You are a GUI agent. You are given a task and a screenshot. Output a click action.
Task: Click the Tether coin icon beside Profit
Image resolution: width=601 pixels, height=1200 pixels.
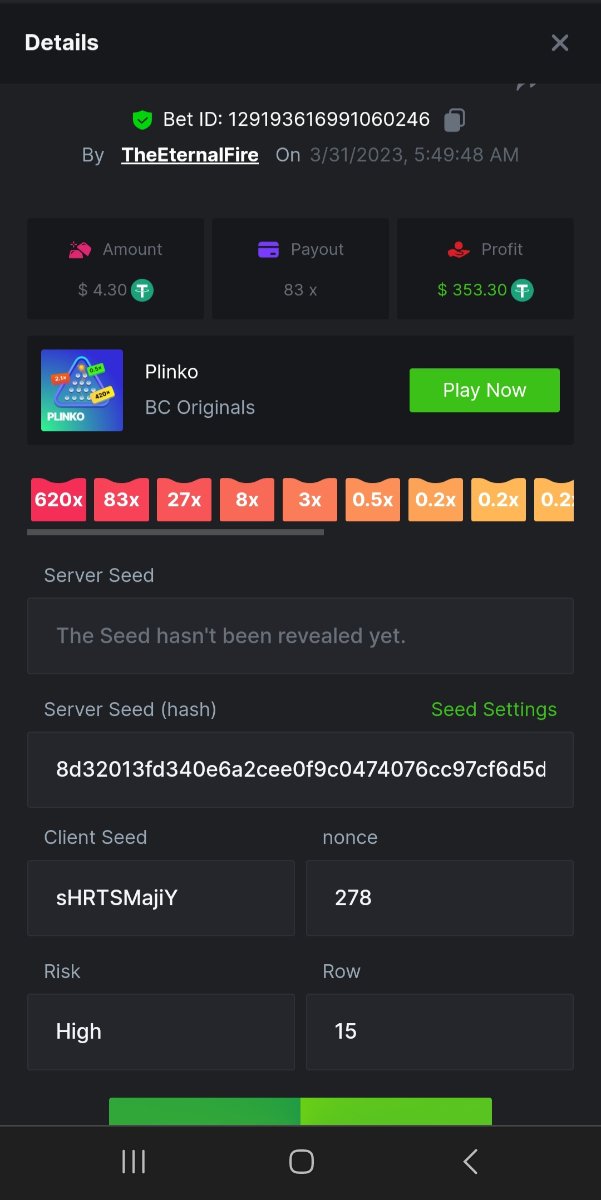pyautogui.click(x=522, y=290)
